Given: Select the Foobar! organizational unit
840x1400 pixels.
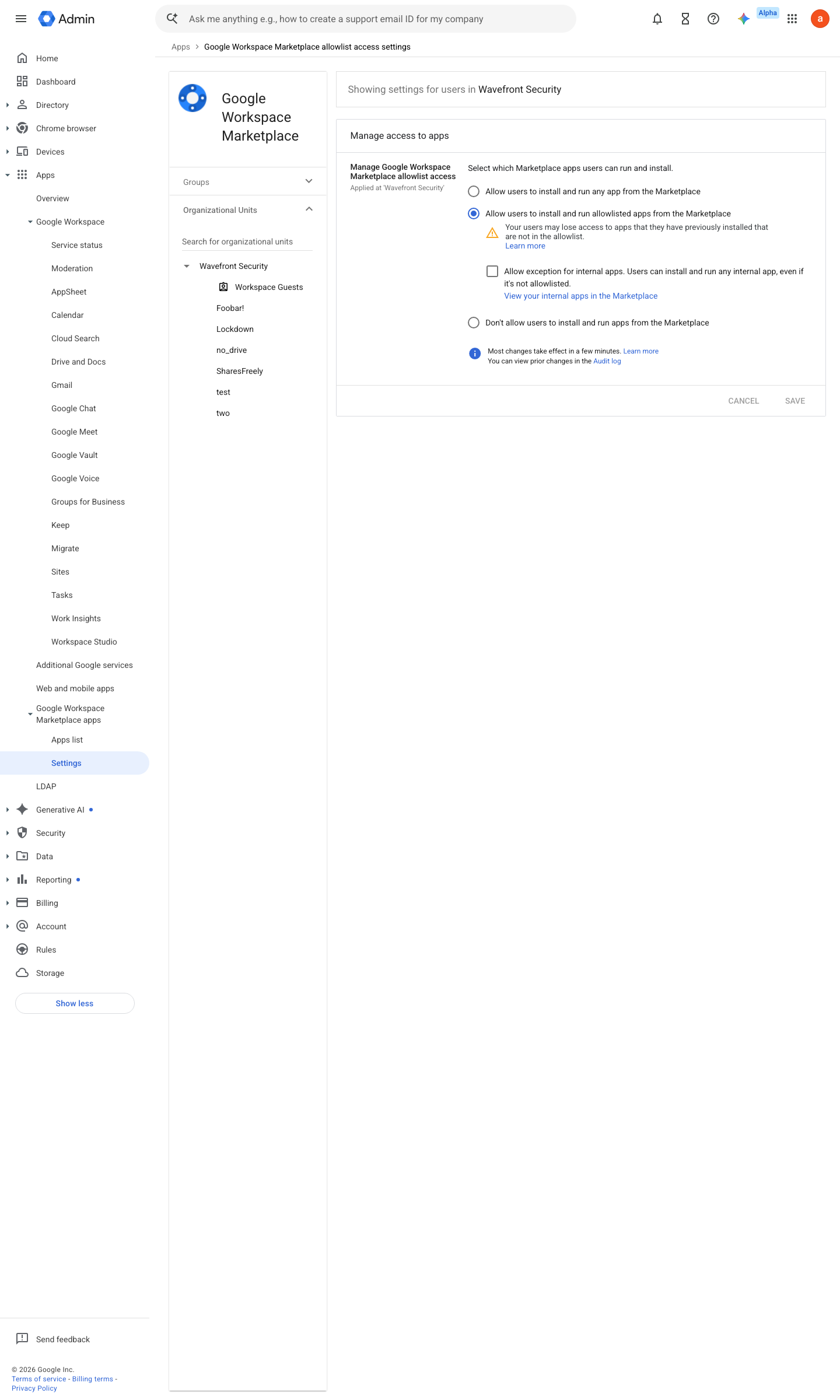Looking at the screenshot, I should click(x=230, y=308).
